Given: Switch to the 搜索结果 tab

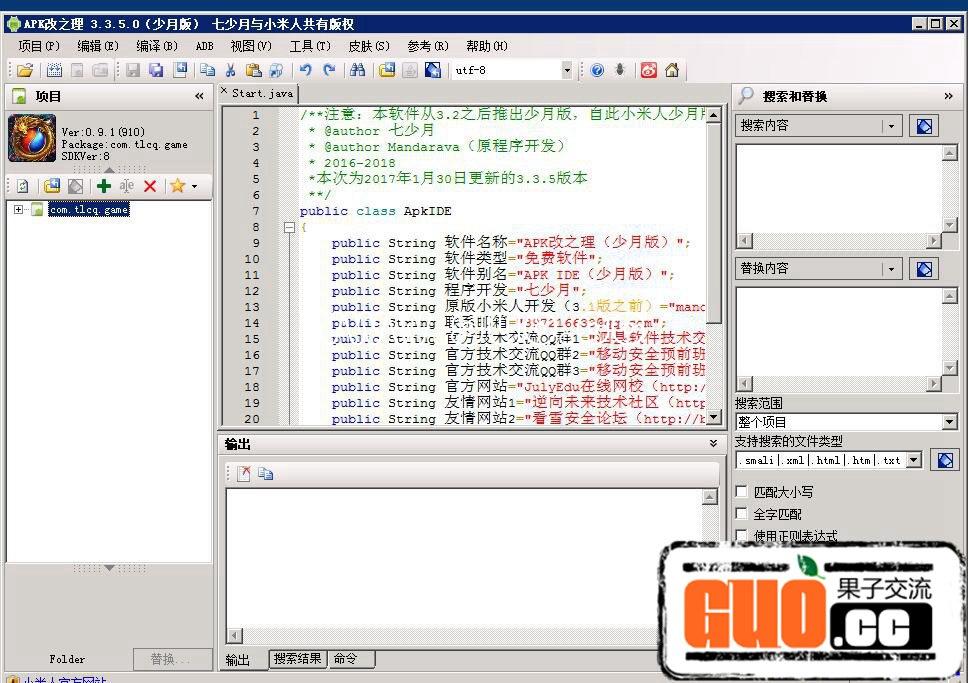Looking at the screenshot, I should click(298, 659).
